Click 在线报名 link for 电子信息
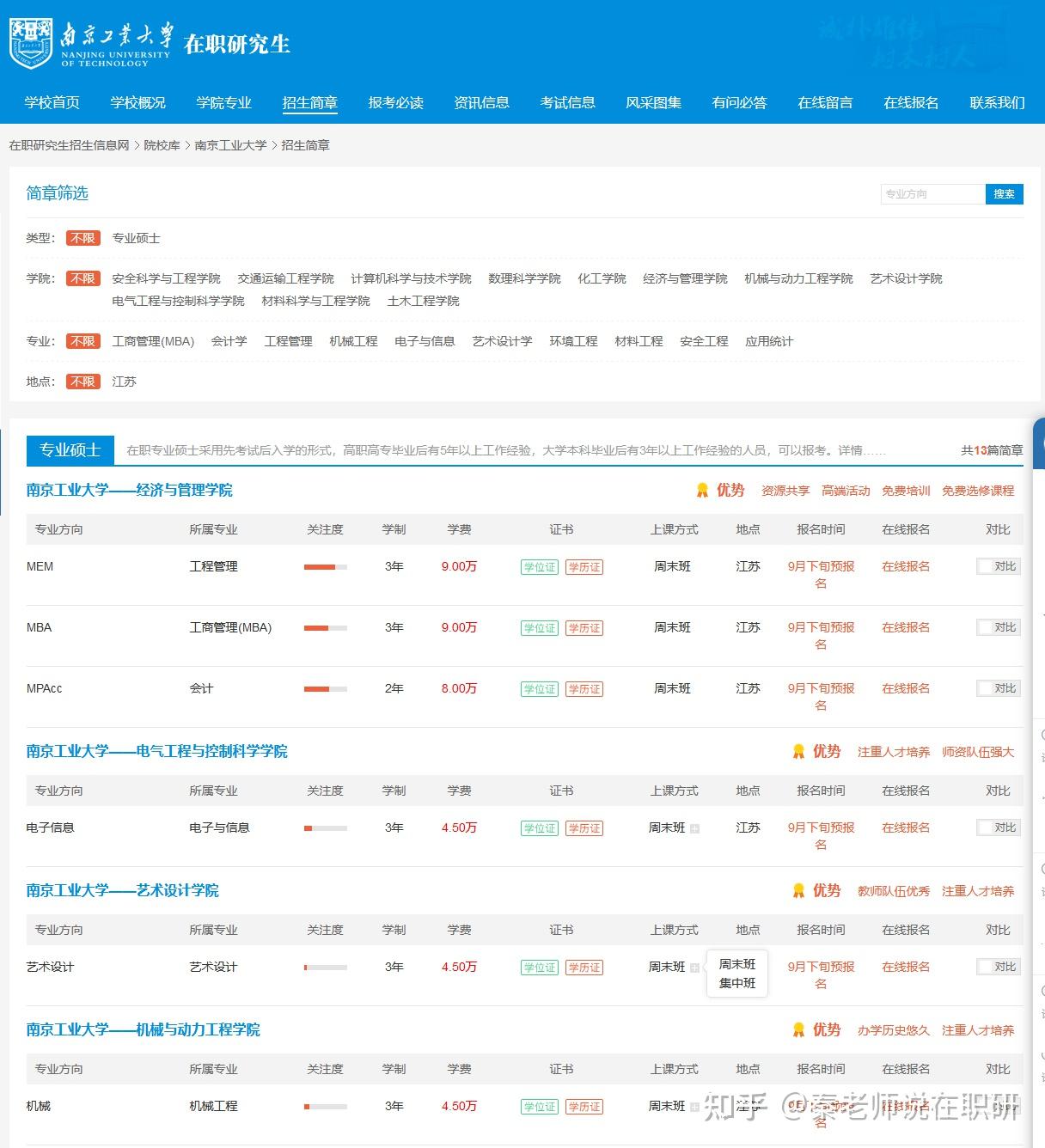 [x=906, y=827]
